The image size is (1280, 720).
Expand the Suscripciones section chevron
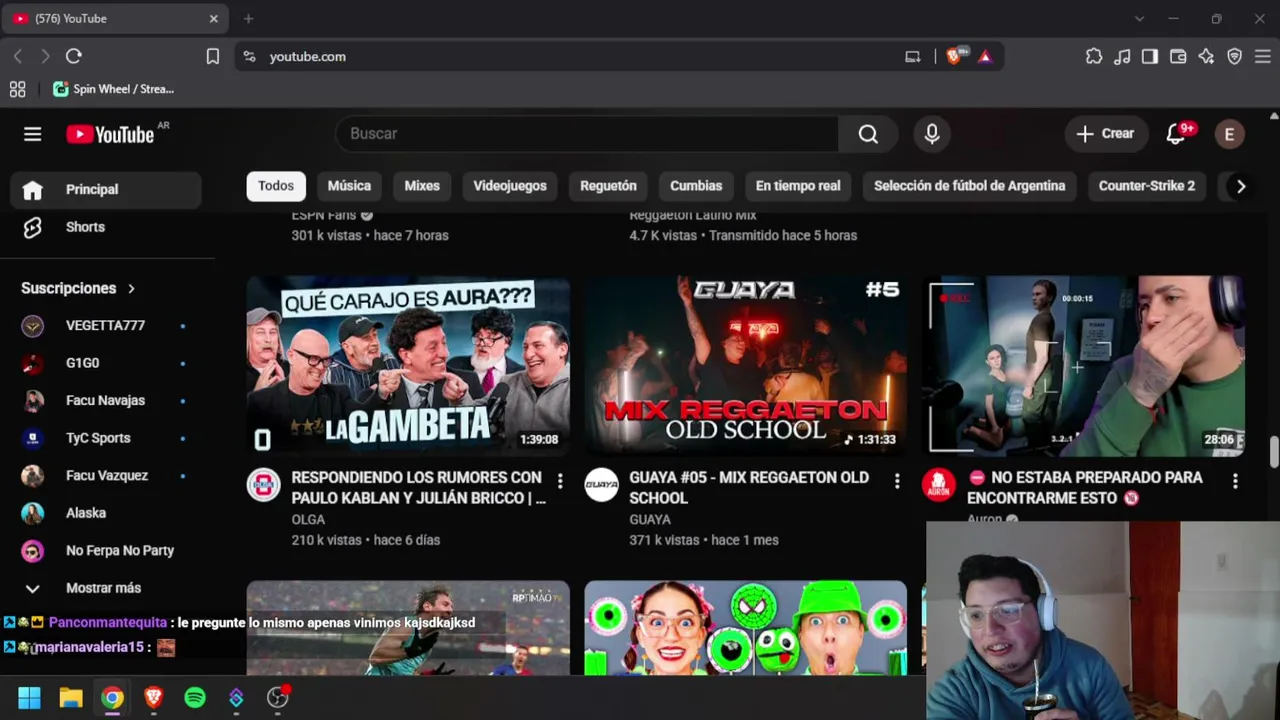point(131,289)
